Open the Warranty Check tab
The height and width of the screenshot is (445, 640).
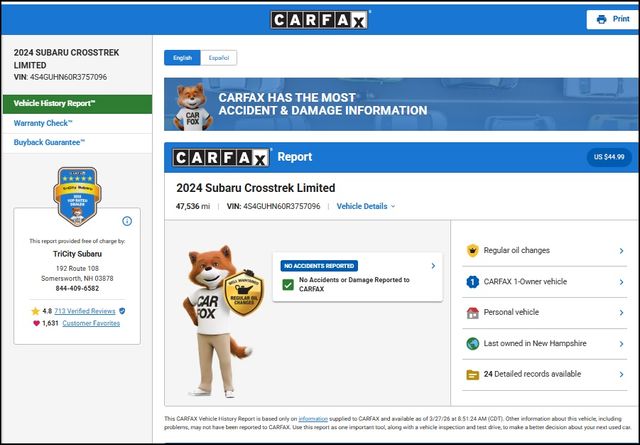pos(44,123)
